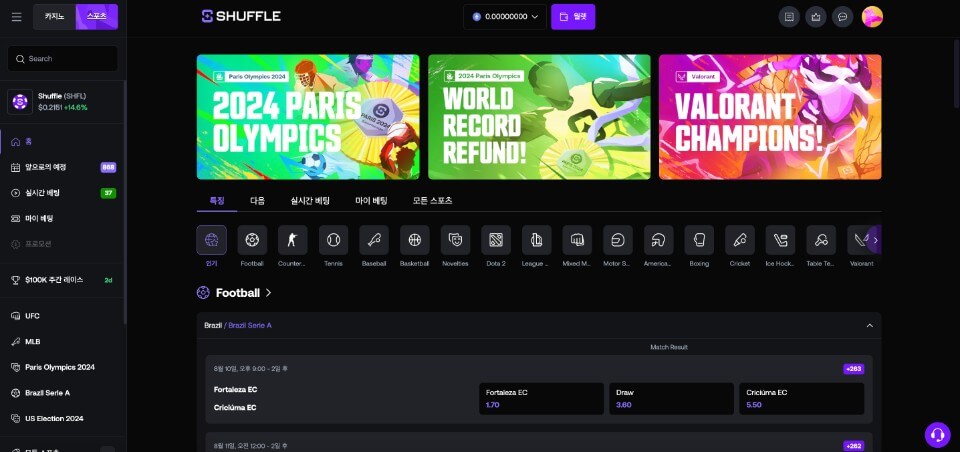Click the 868 upcoming count badge
This screenshot has width=960, height=452.
pyautogui.click(x=108, y=167)
